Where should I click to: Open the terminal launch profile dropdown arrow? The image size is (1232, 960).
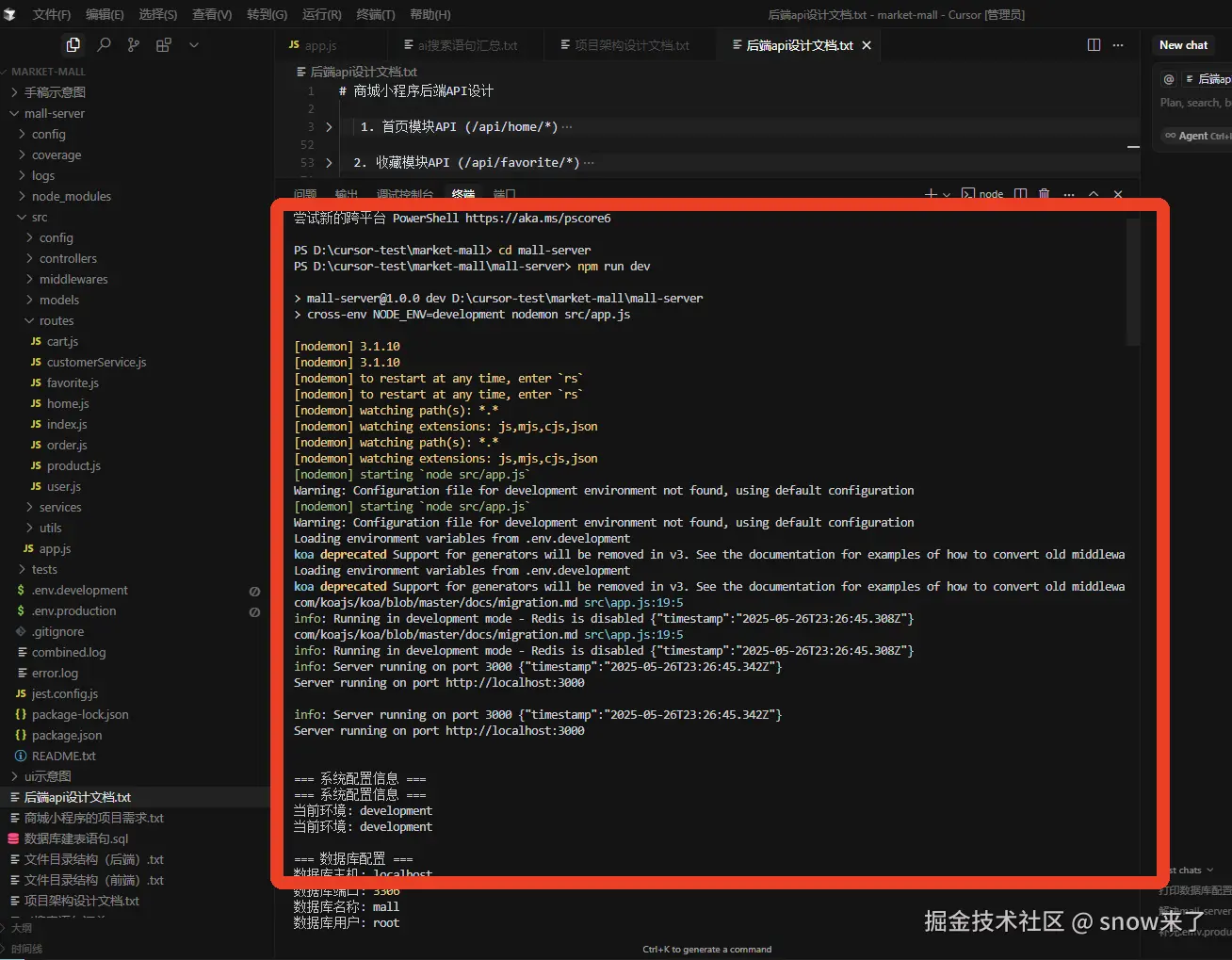tap(947, 194)
